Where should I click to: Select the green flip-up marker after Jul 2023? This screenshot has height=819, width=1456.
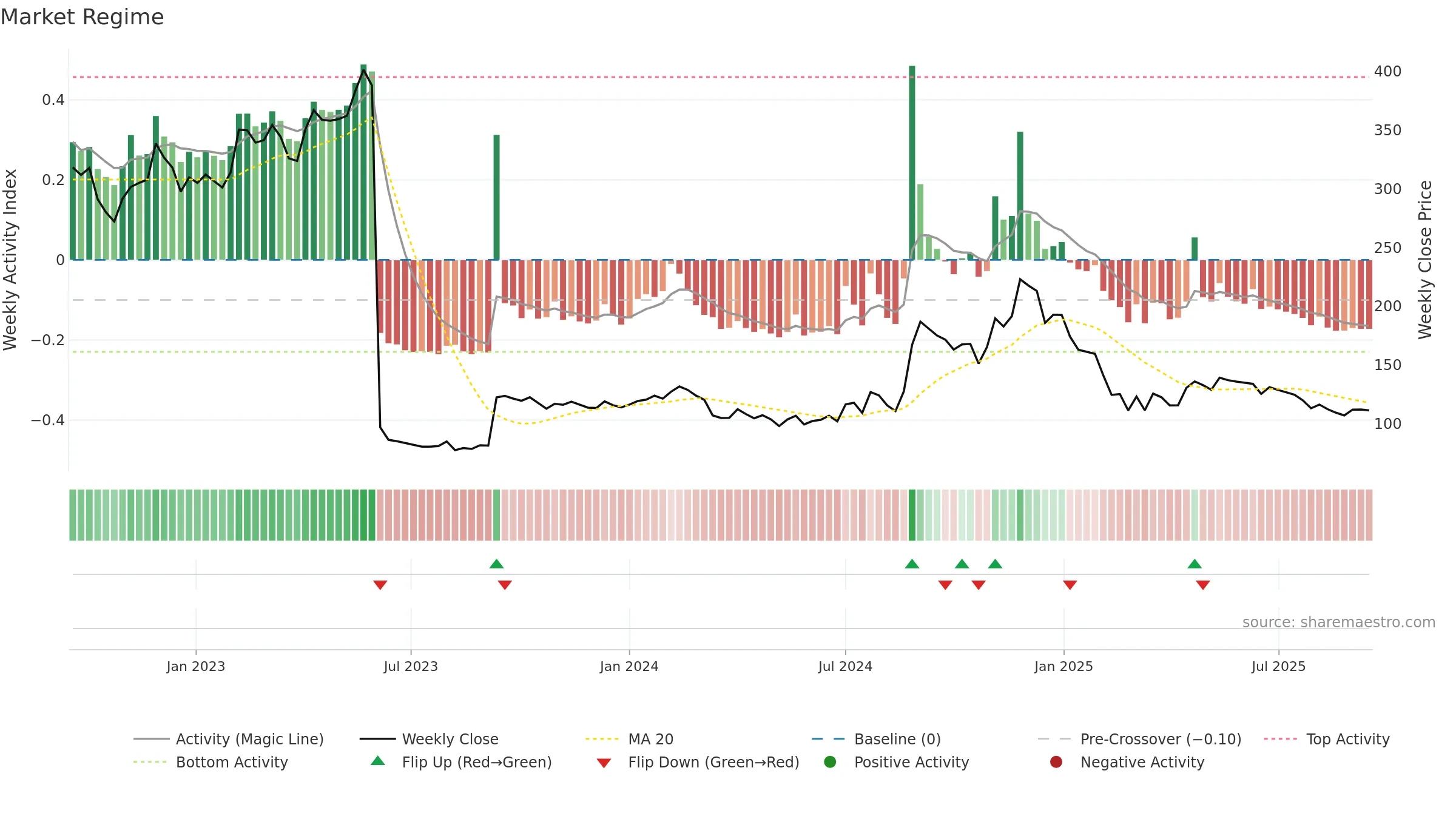[497, 564]
